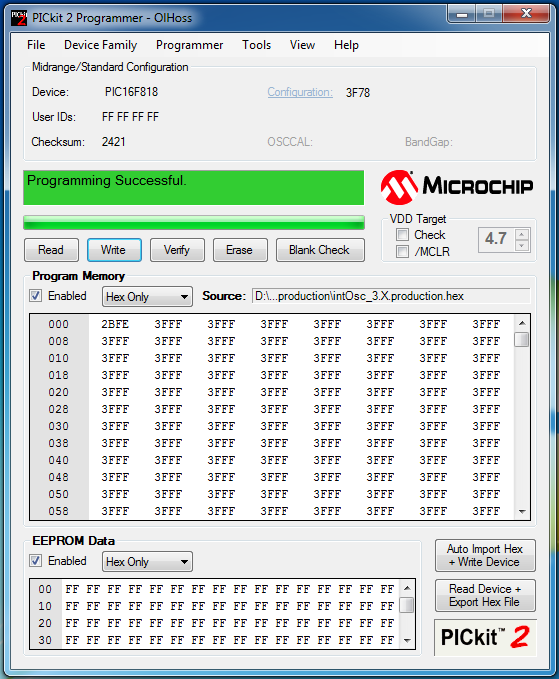Click Auto Import Hex + Write Device
The width and height of the screenshot is (559, 679).
[x=485, y=555]
